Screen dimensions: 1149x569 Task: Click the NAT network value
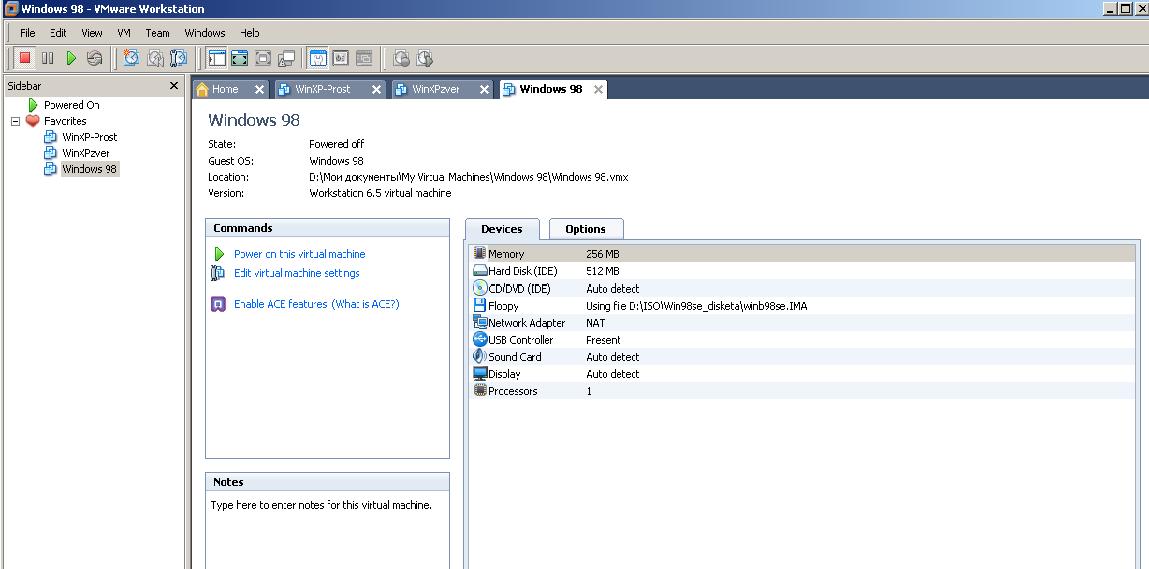click(x=596, y=323)
